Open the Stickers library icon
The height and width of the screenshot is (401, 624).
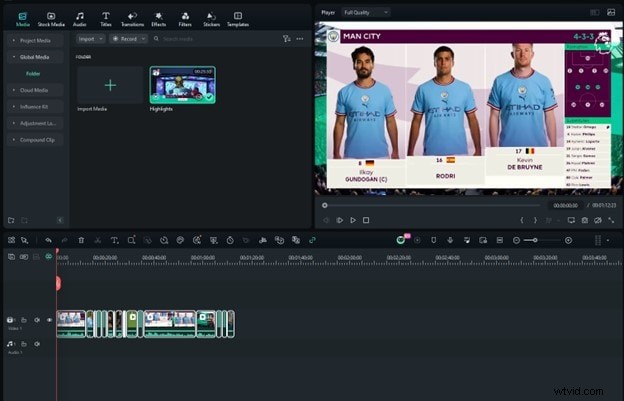click(211, 18)
